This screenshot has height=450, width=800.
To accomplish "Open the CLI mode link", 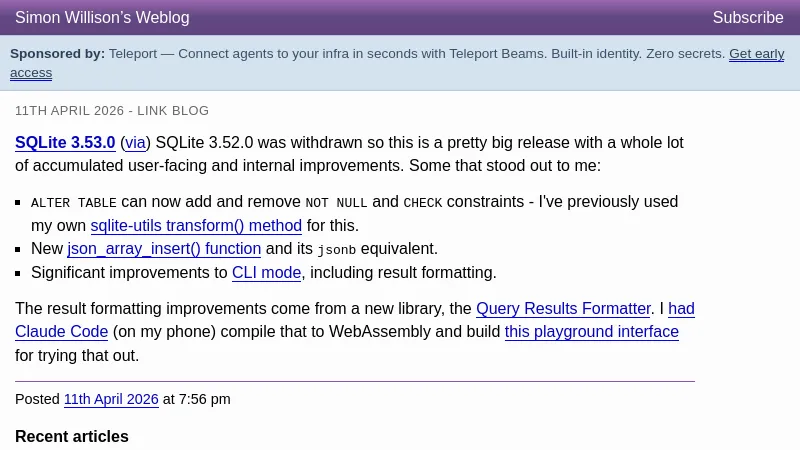I will [x=266, y=273].
